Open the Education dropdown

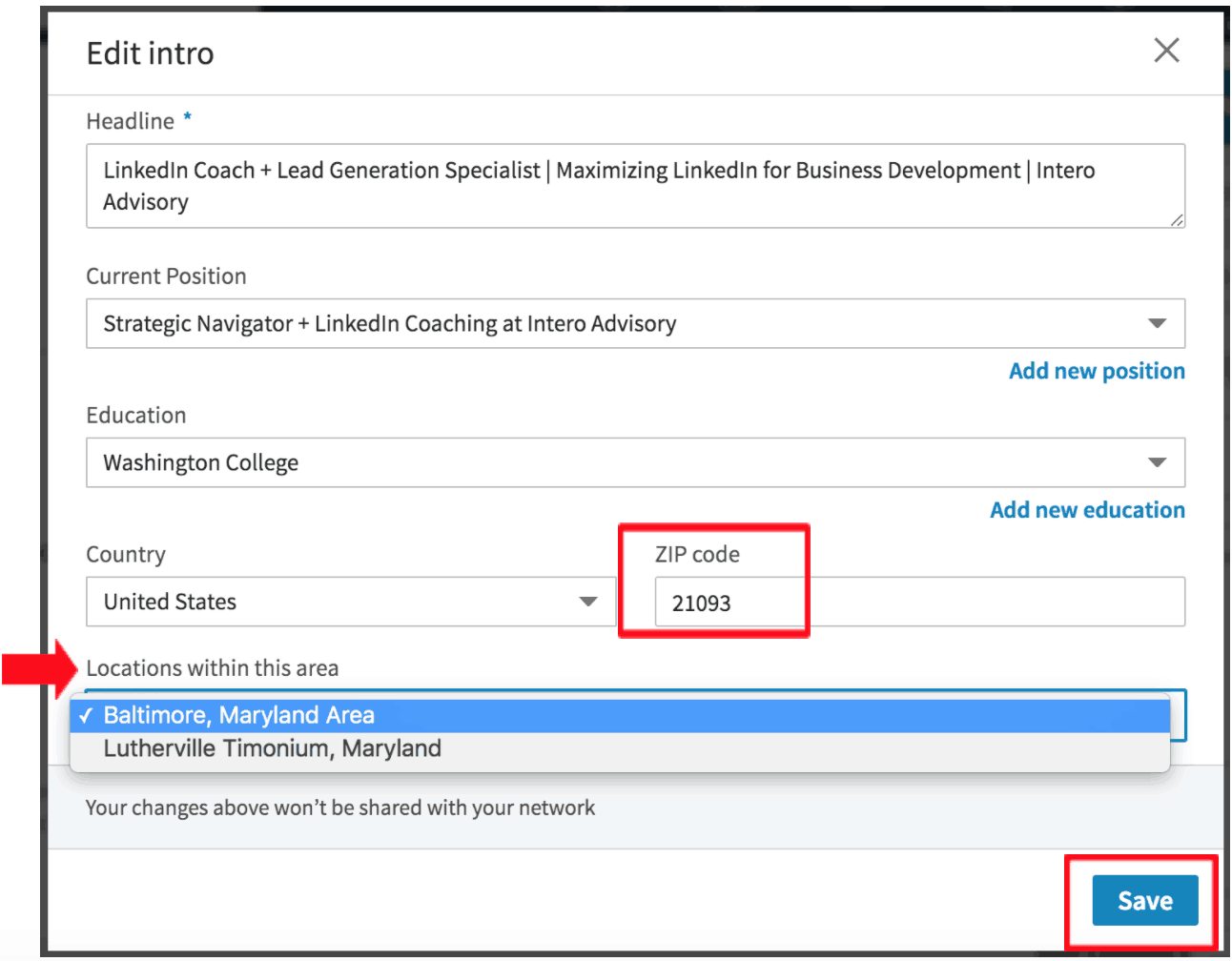[x=635, y=462]
